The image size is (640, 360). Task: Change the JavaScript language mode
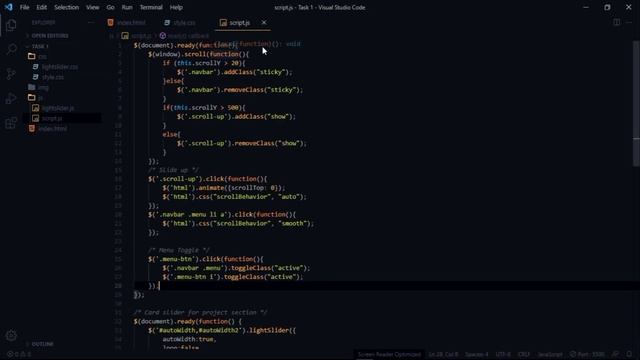[549, 354]
